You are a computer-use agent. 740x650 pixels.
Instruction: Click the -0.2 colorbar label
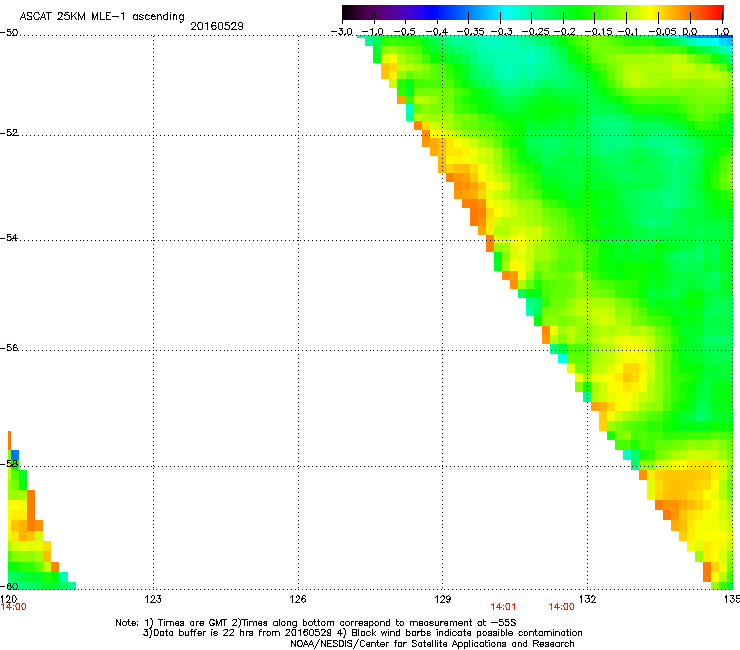(x=565, y=32)
